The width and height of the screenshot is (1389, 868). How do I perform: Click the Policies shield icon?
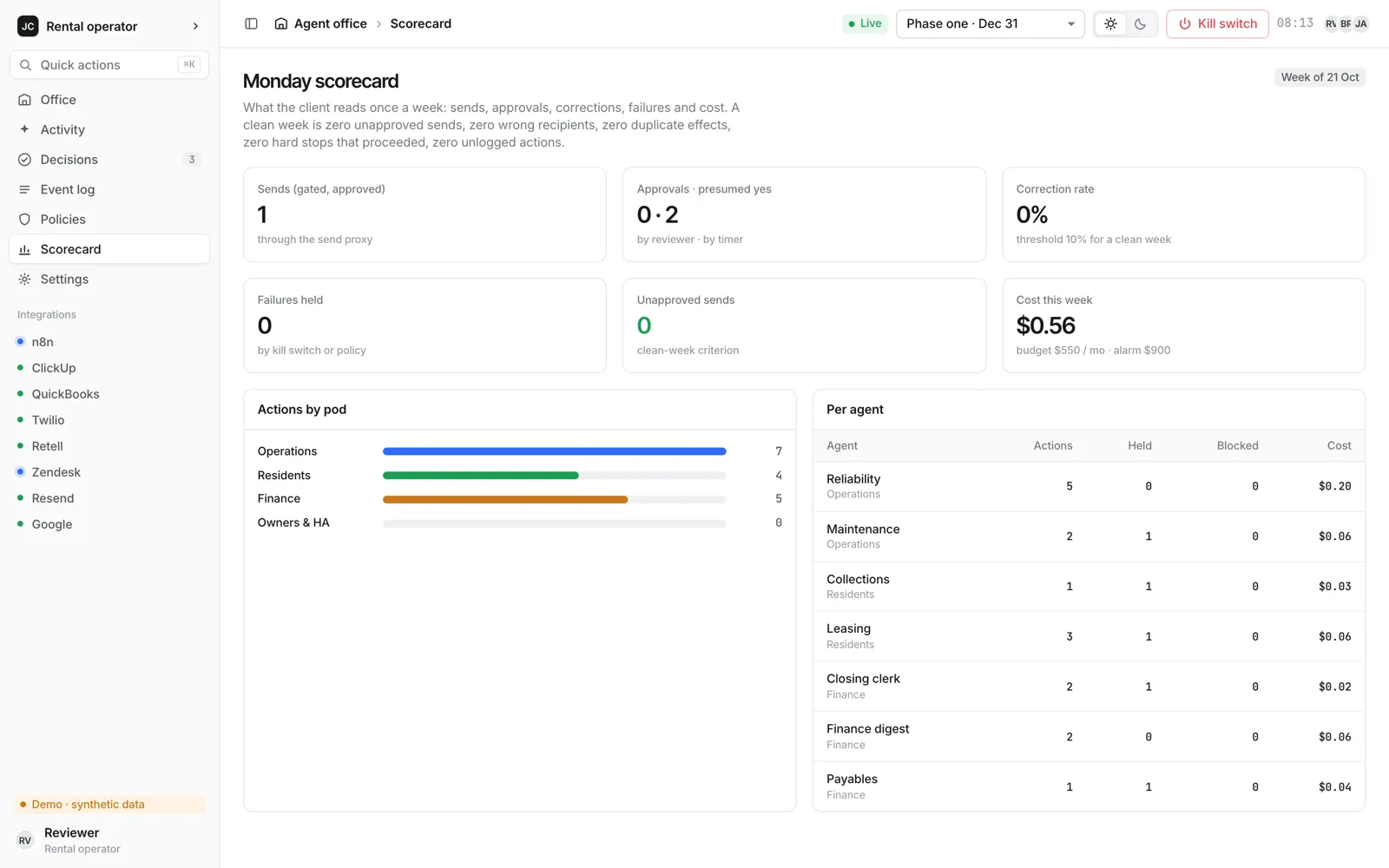(x=25, y=220)
